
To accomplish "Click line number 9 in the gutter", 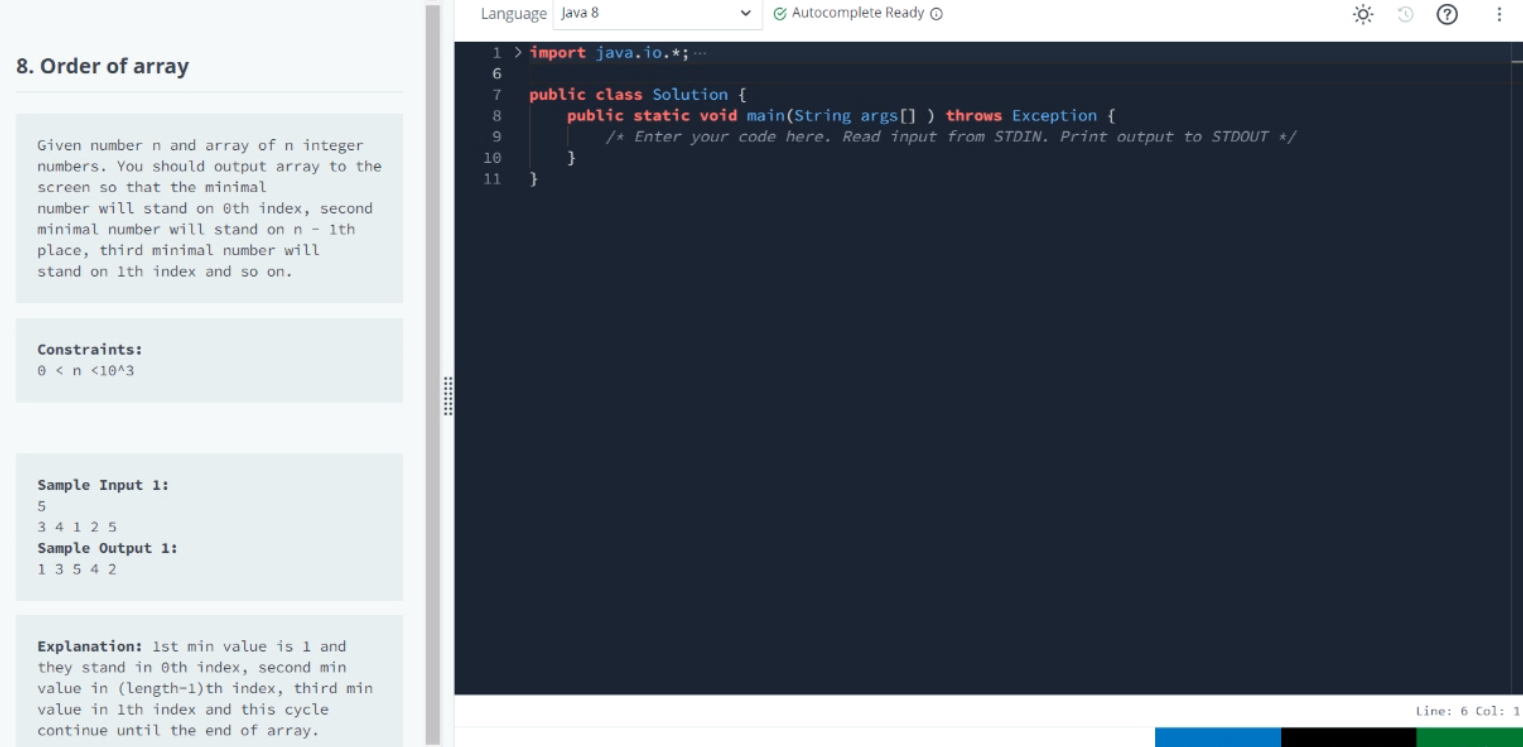I will (x=497, y=136).
